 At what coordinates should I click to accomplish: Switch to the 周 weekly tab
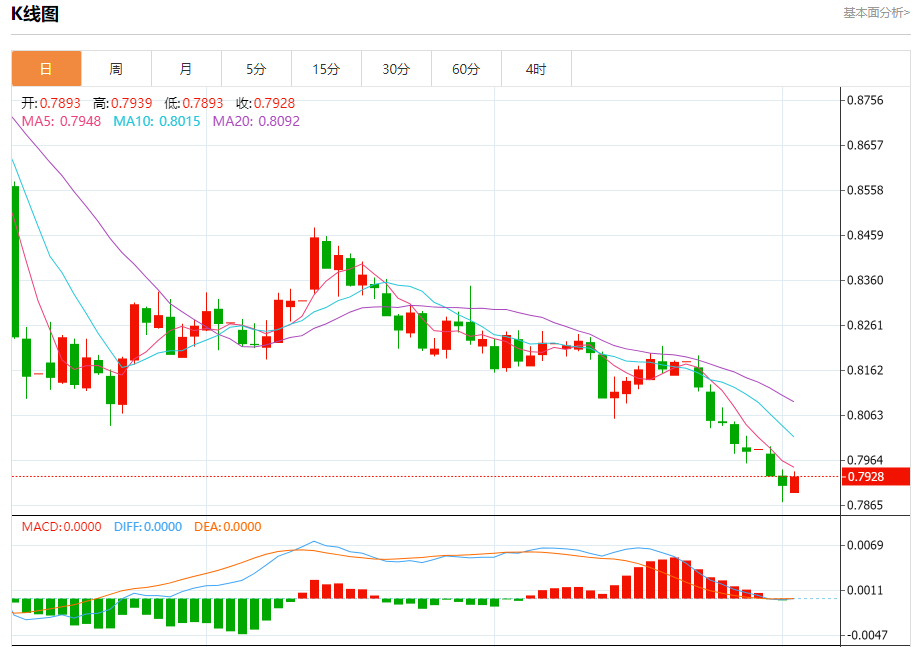click(x=117, y=69)
